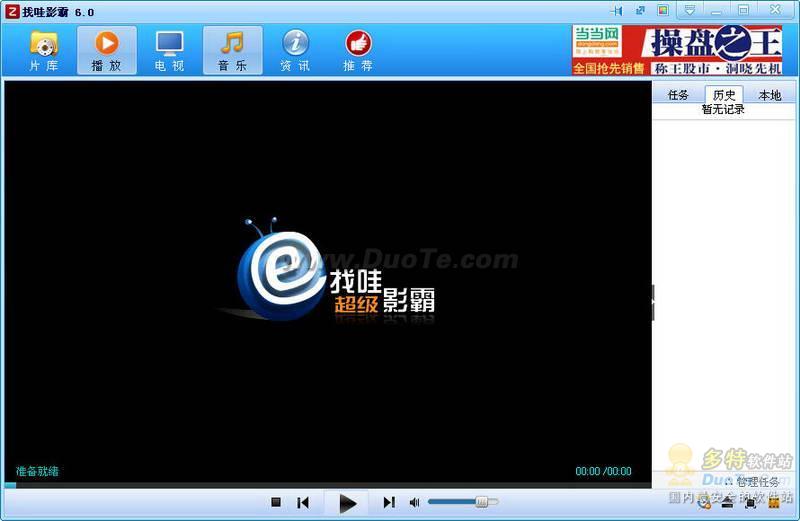Screen dimensions: 800x521
Task: Click the eject-style open file icon
Action: [x=727, y=503]
